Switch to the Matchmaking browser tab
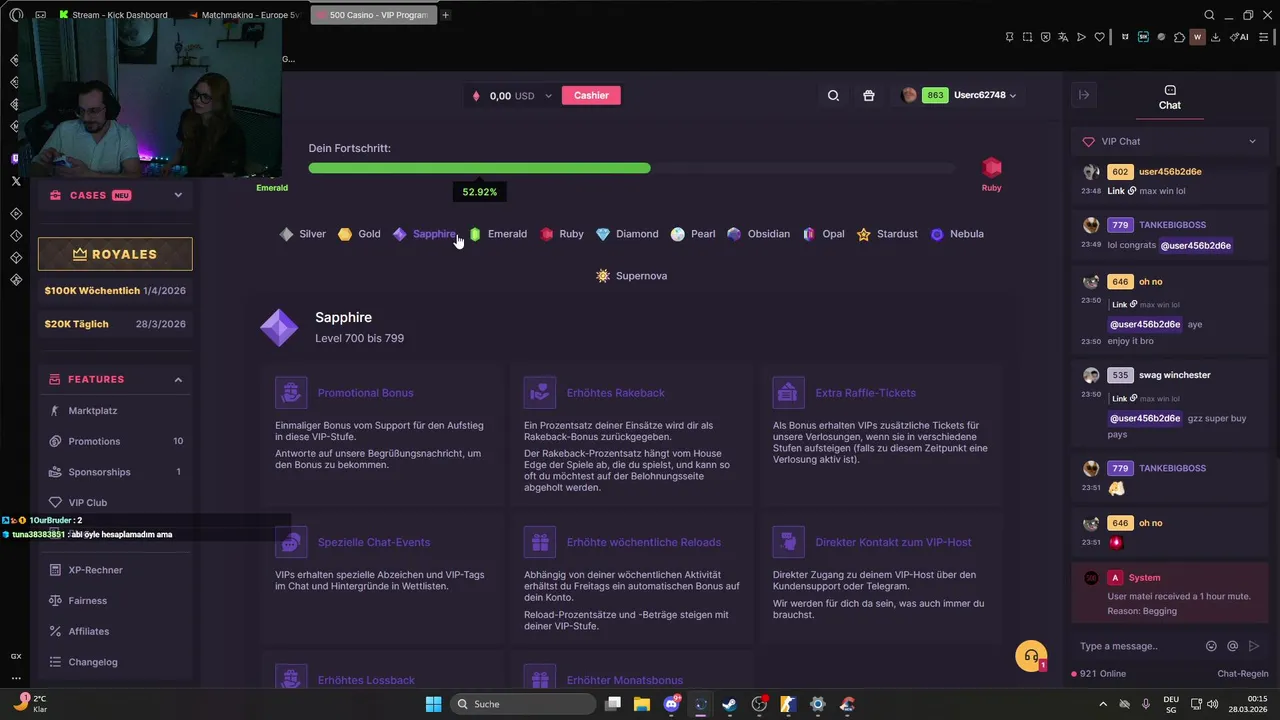This screenshot has width=1280, height=720. pos(244,15)
